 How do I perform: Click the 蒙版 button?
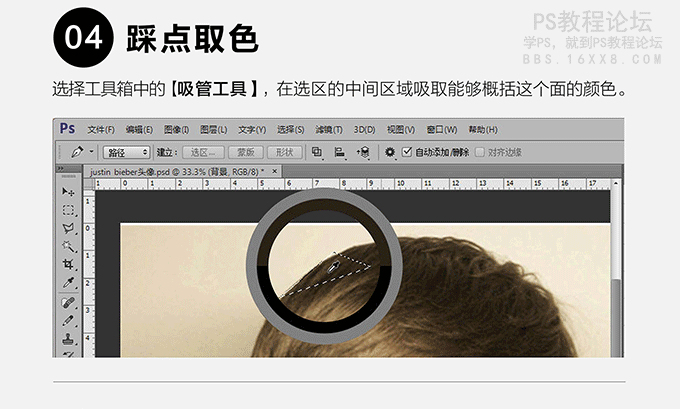[246, 152]
